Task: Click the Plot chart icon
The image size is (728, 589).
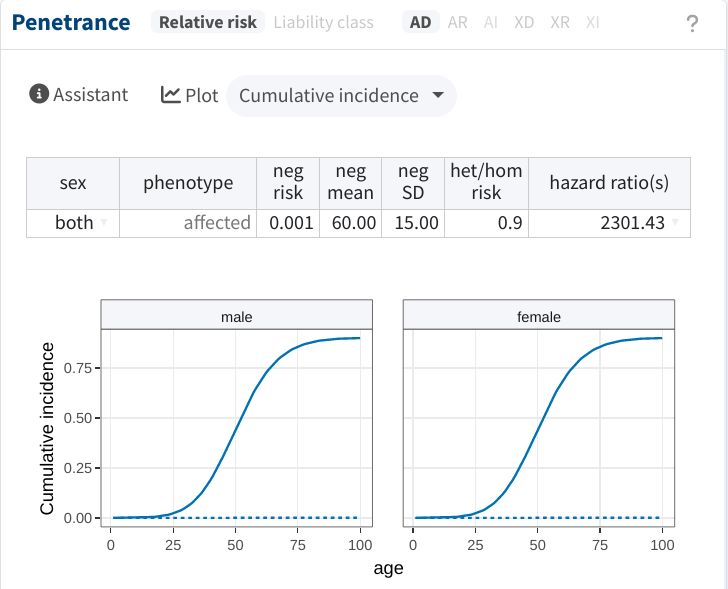Action: (x=170, y=95)
